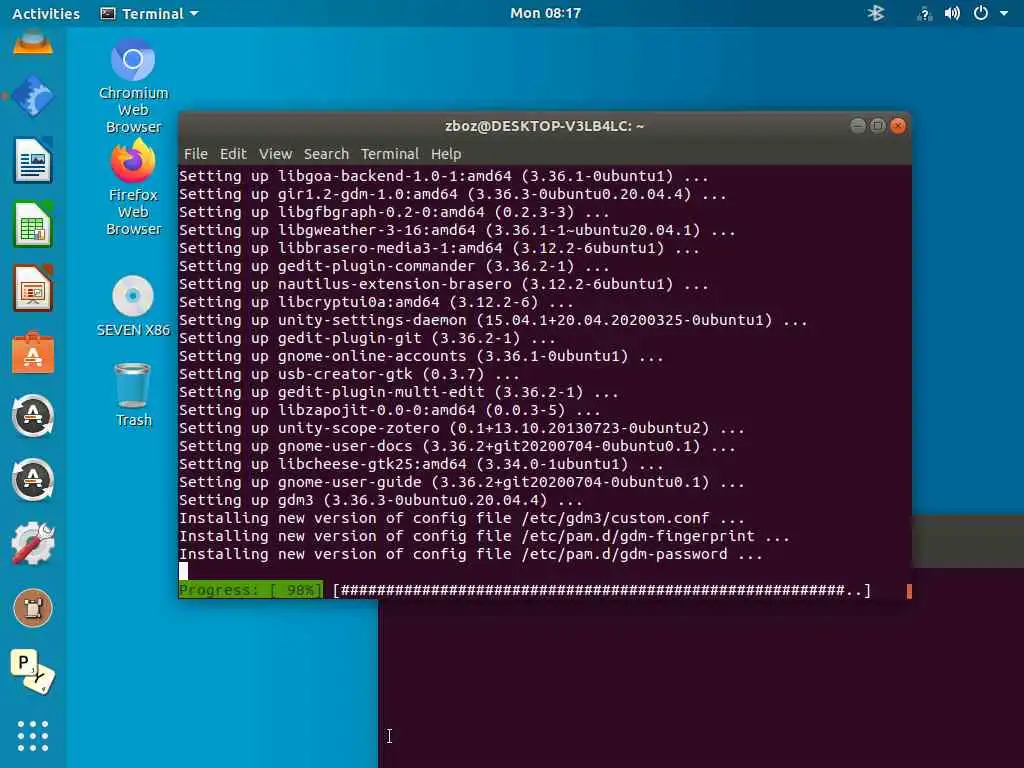1024x768 pixels.
Task: Click line 'Setting up unity-settings-daemon'
Action: (493, 320)
